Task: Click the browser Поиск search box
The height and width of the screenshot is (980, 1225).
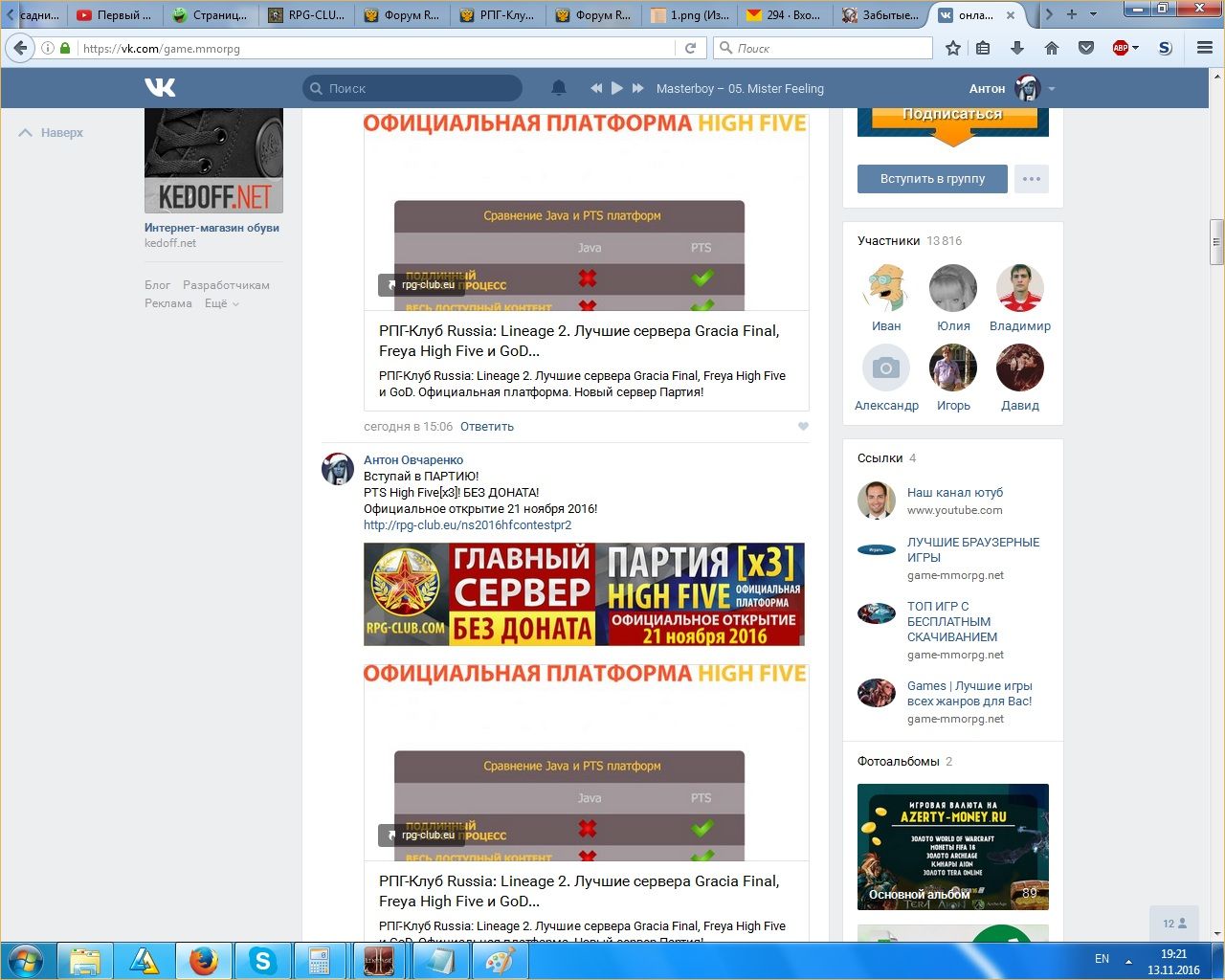Action: coord(823,48)
